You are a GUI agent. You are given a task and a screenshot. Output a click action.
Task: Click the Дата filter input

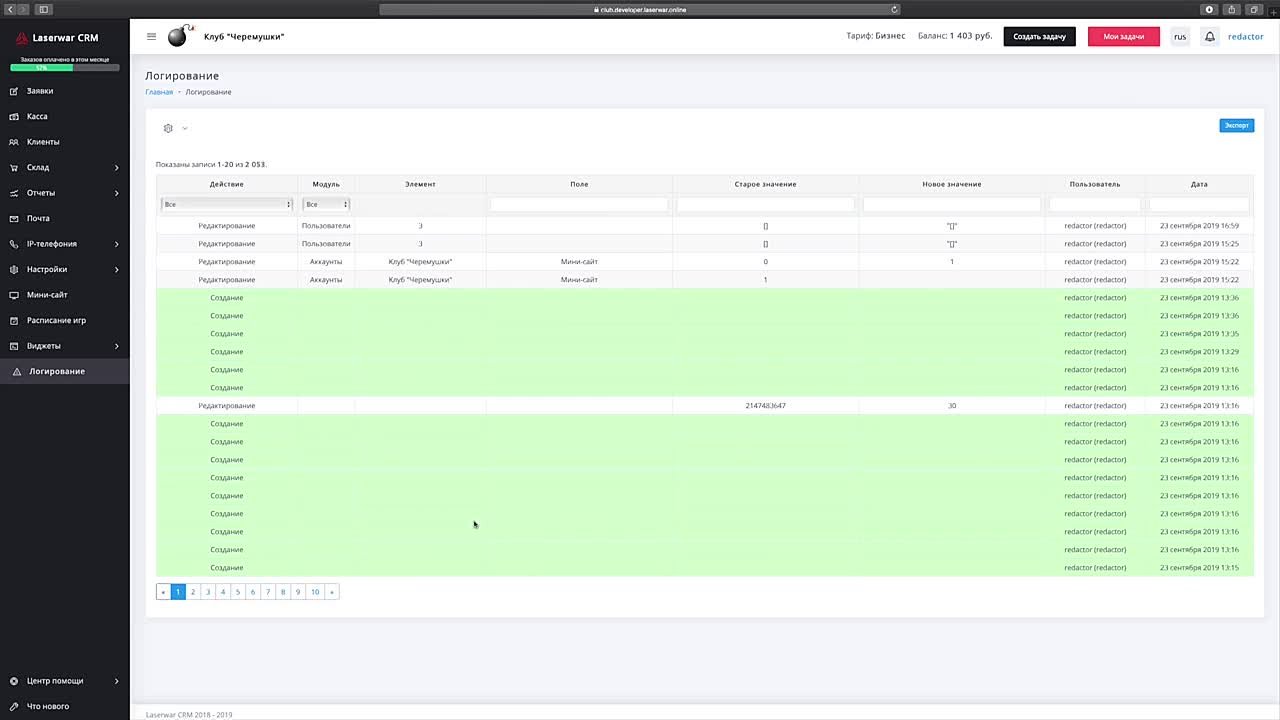[1199, 204]
